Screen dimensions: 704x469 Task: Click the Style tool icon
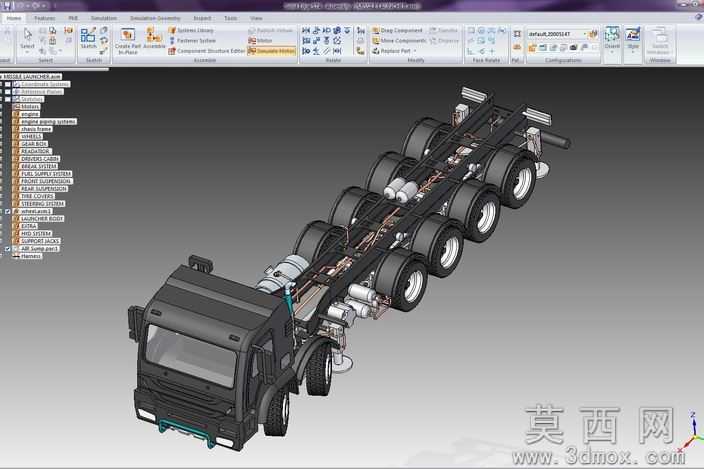[x=633, y=35]
